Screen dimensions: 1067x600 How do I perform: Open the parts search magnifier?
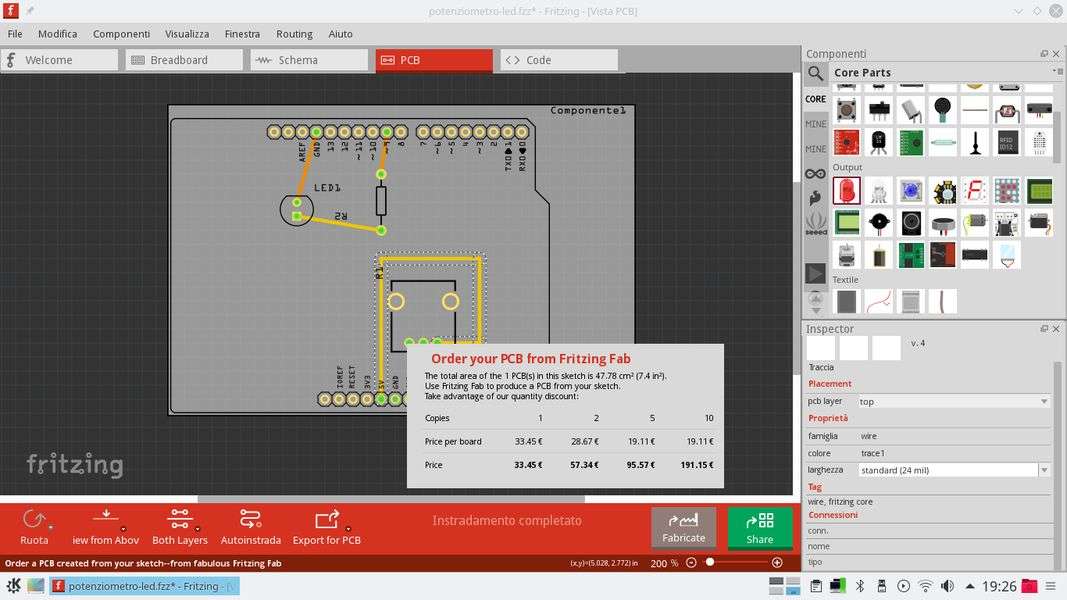click(816, 73)
